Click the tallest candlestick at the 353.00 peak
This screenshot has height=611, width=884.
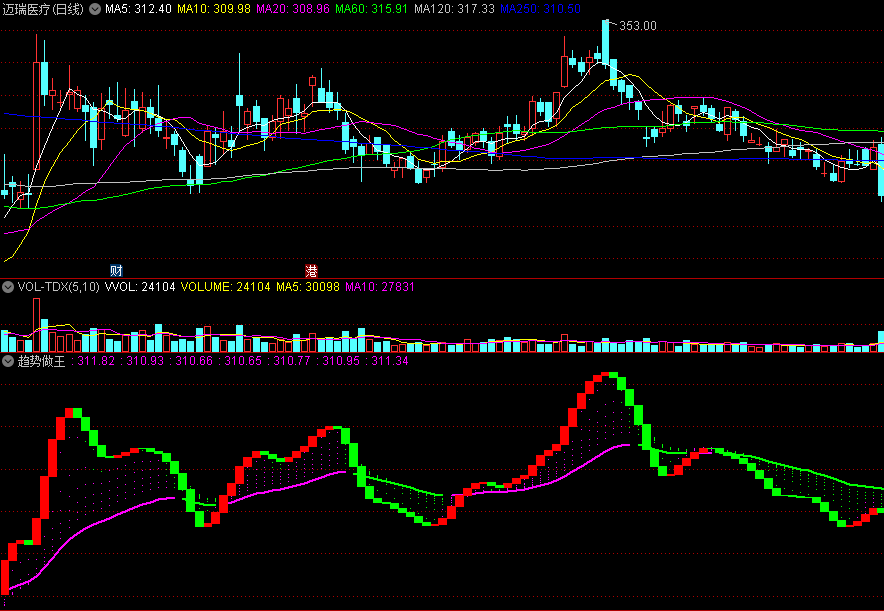[x=605, y=43]
